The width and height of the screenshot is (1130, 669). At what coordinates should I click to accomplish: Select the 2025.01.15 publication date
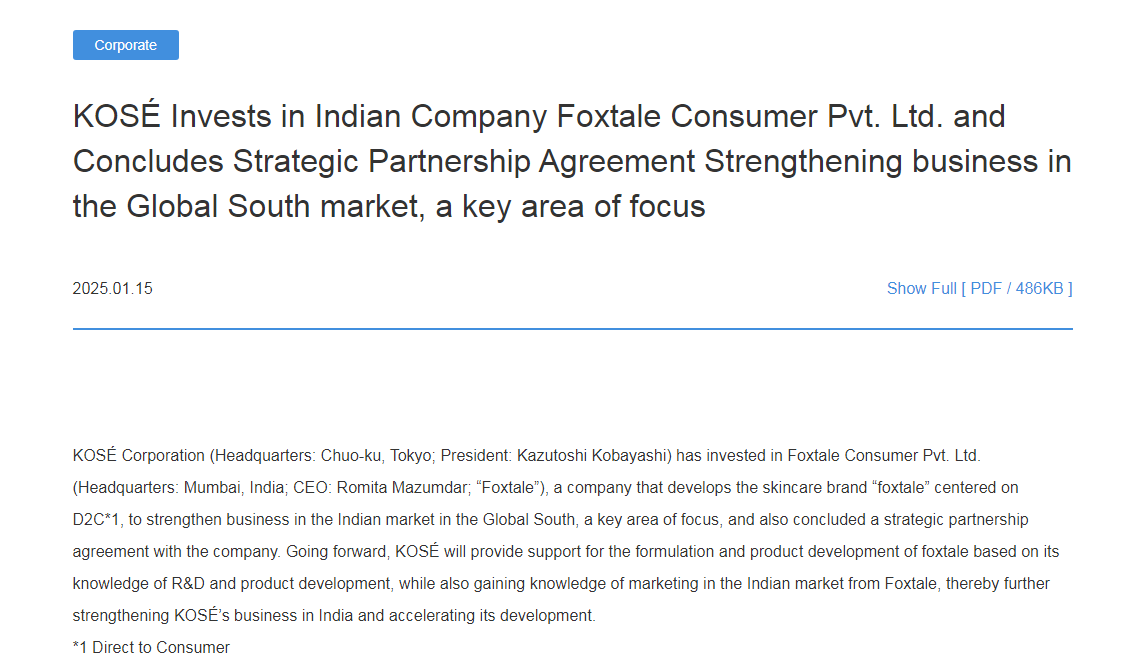pyautogui.click(x=112, y=288)
